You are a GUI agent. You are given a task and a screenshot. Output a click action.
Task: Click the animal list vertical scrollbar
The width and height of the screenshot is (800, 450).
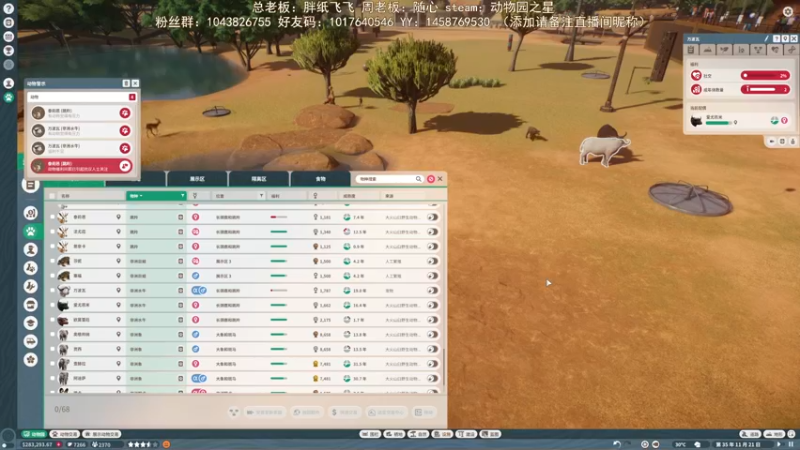coord(444,366)
